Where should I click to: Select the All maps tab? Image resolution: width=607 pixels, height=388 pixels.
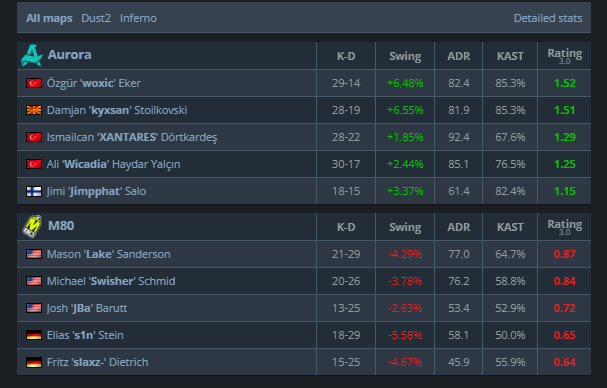pos(49,18)
